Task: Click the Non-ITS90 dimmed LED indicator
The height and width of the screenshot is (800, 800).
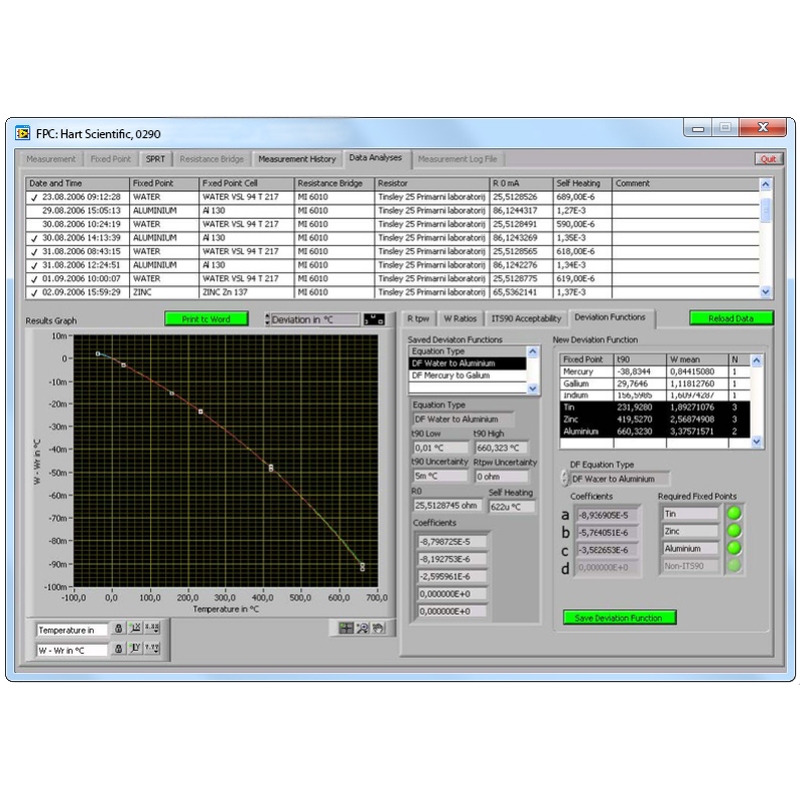Action: pos(734,566)
